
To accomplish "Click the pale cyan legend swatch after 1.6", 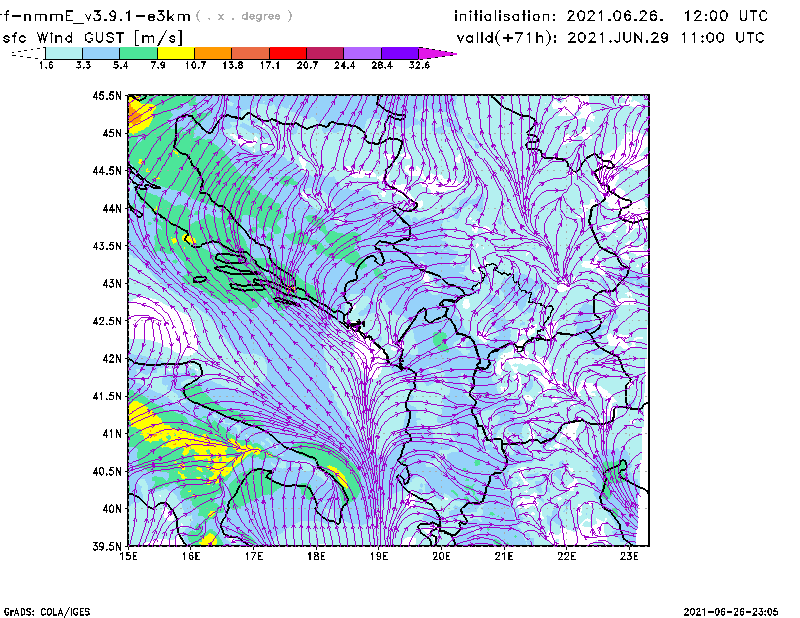I will tap(64, 53).
